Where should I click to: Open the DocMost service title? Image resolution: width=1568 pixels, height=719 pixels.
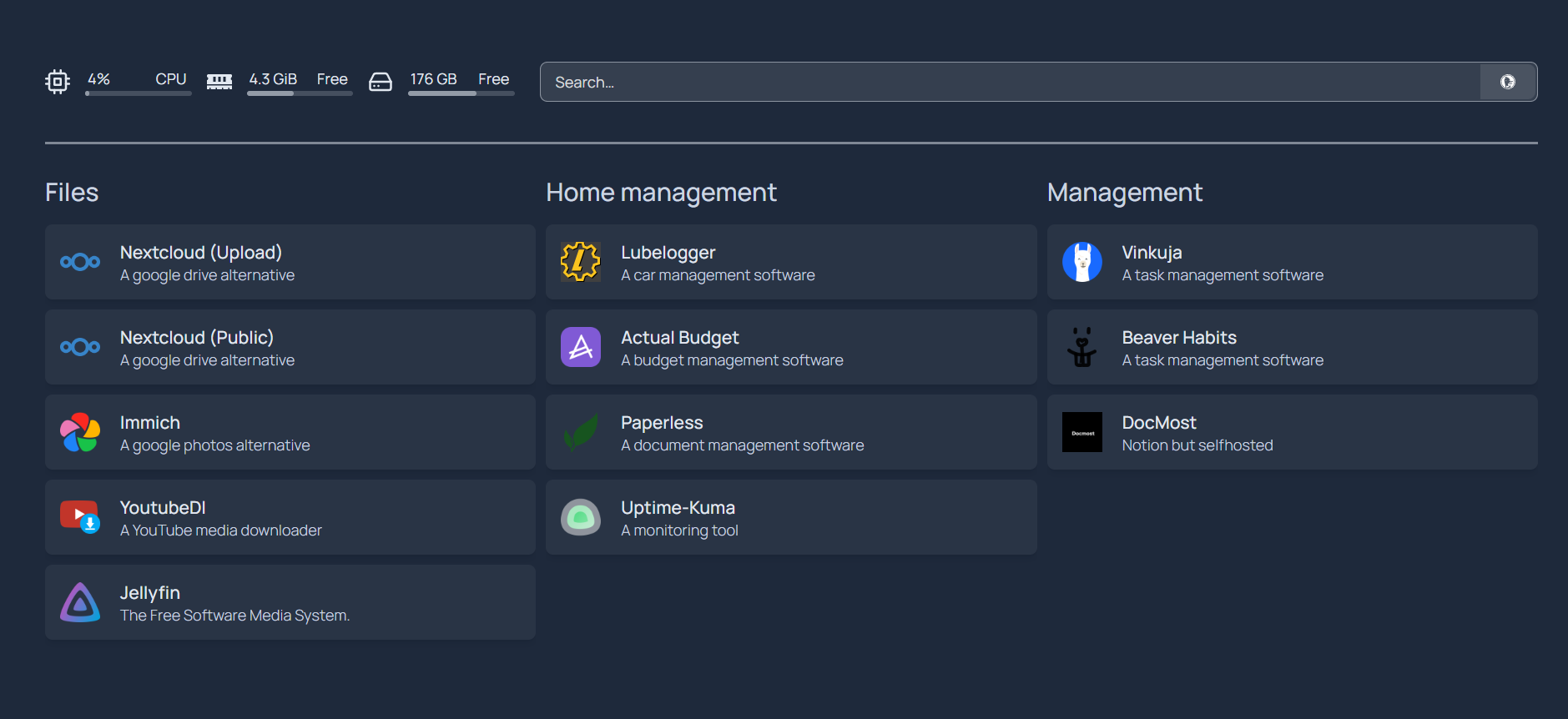point(1159,423)
